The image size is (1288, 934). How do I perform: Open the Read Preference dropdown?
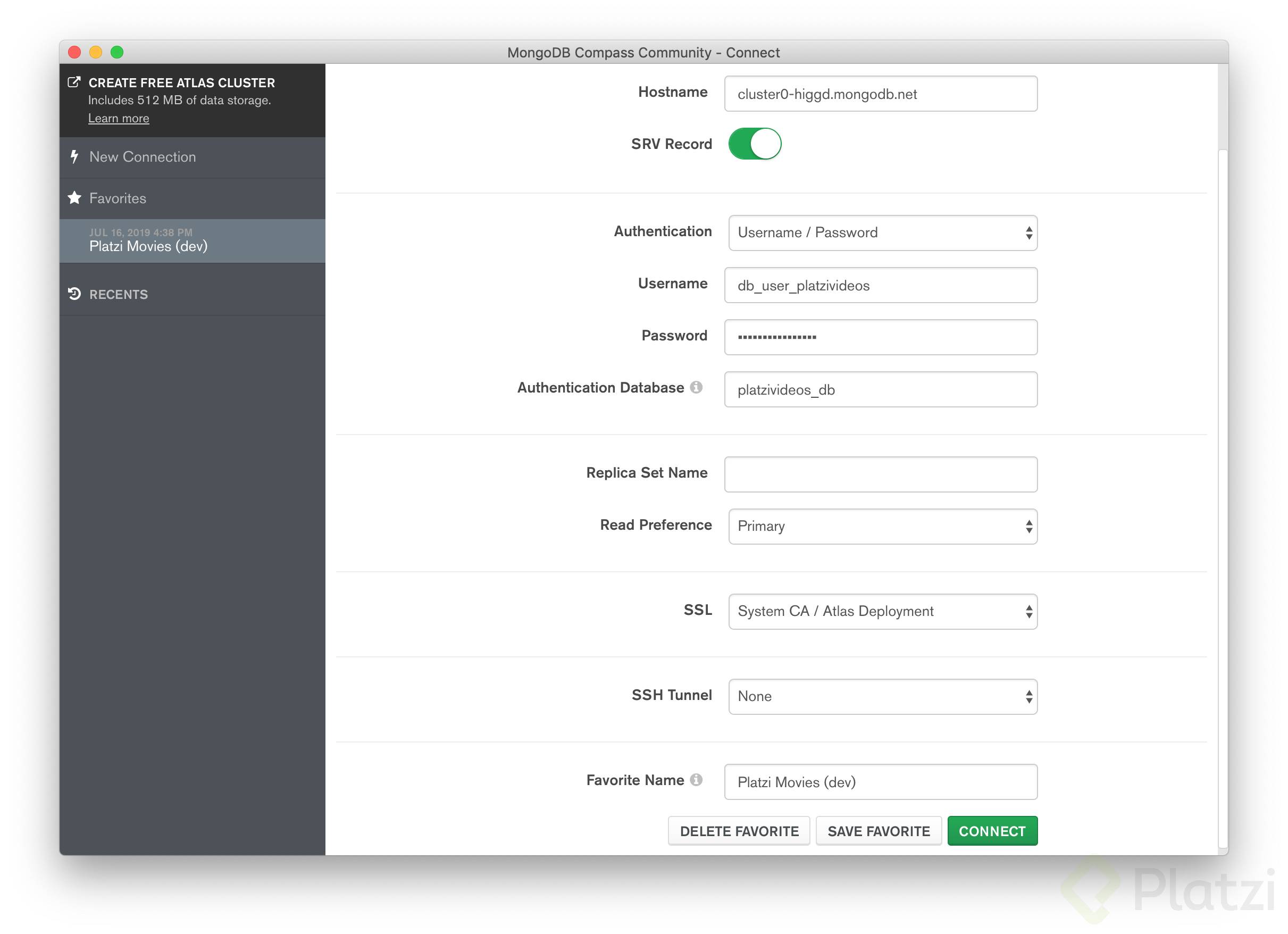point(883,526)
